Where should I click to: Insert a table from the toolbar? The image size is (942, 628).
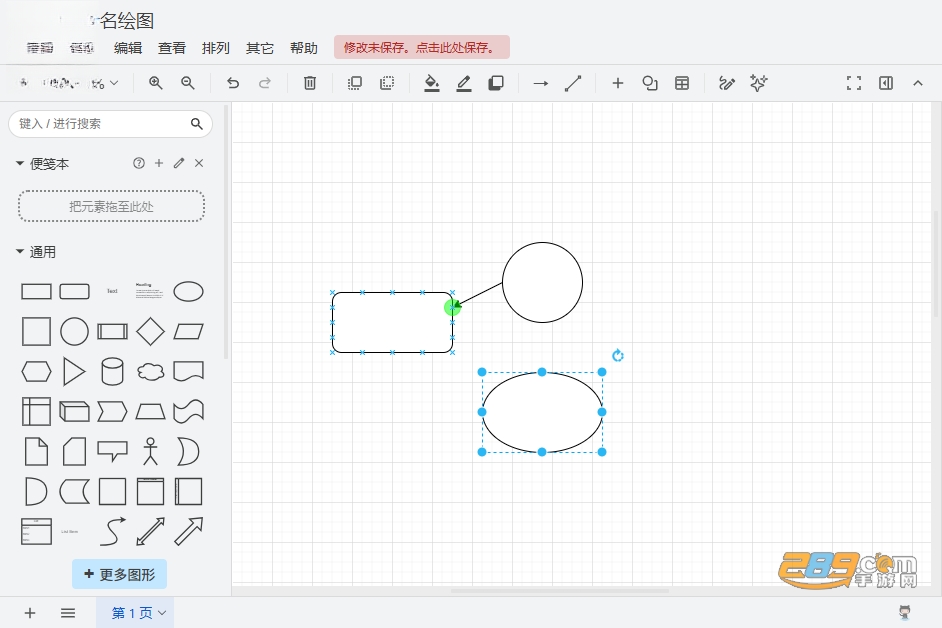coord(682,83)
